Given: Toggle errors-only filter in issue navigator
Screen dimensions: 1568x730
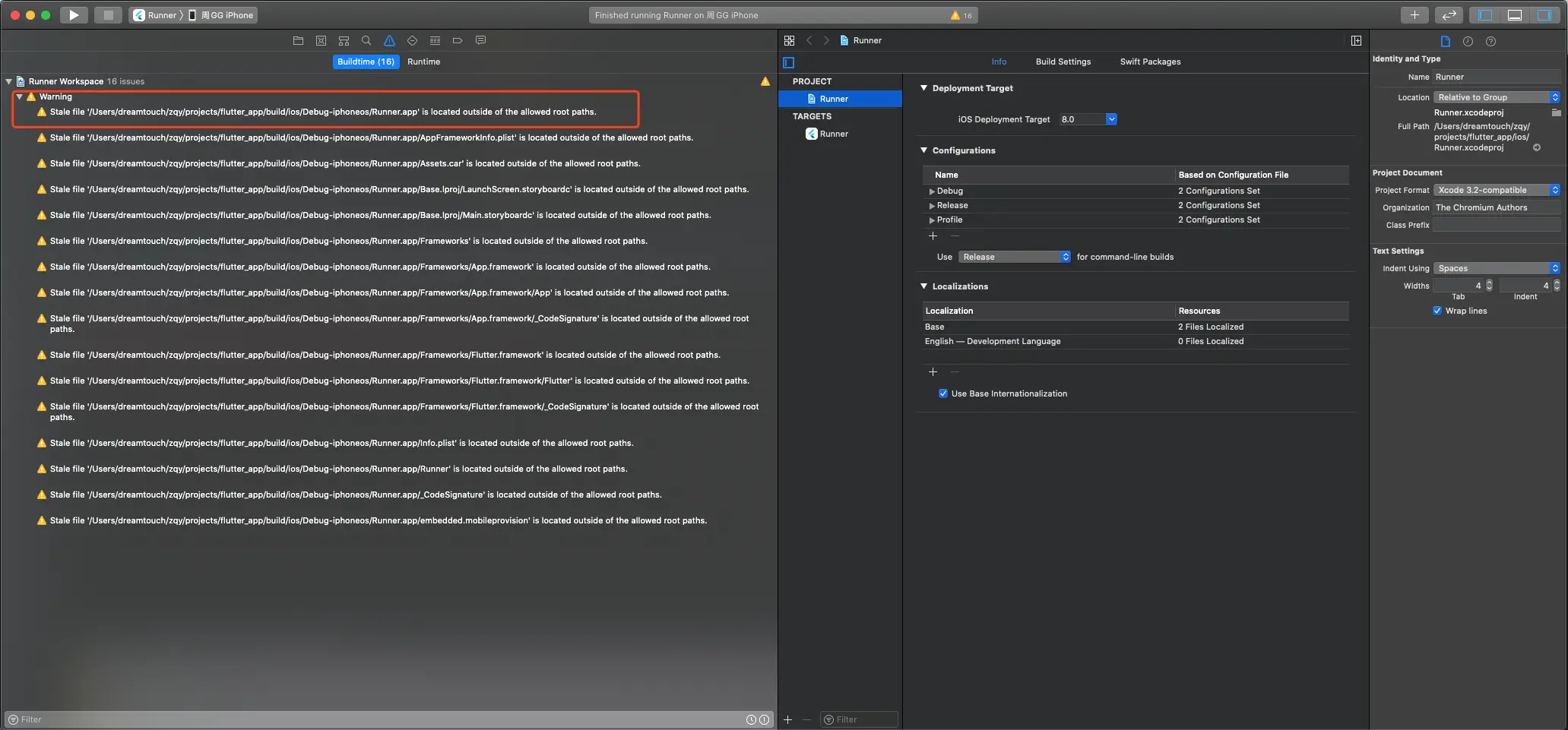Looking at the screenshot, I should coord(764,719).
